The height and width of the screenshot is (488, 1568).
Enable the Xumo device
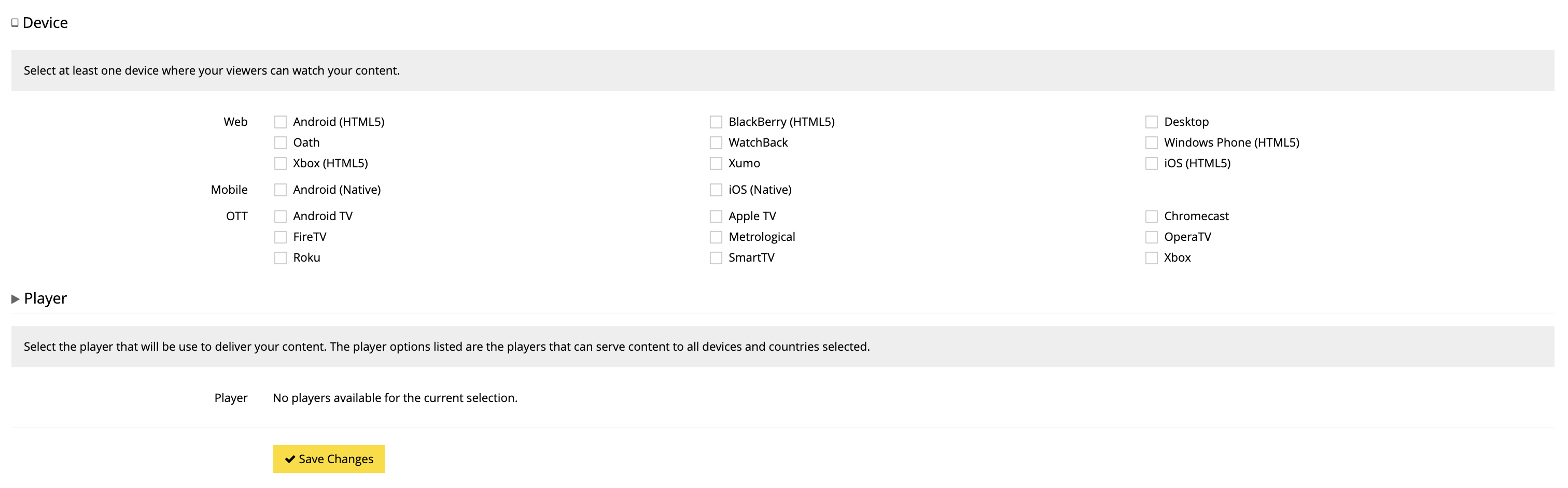coord(716,164)
